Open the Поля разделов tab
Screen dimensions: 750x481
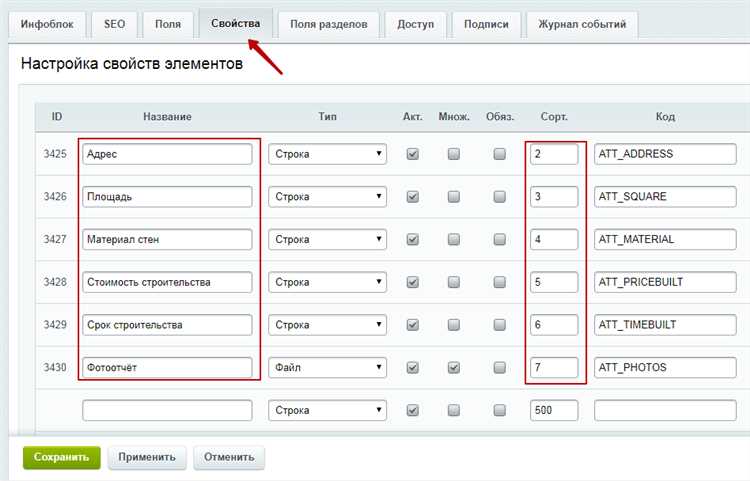click(329, 24)
